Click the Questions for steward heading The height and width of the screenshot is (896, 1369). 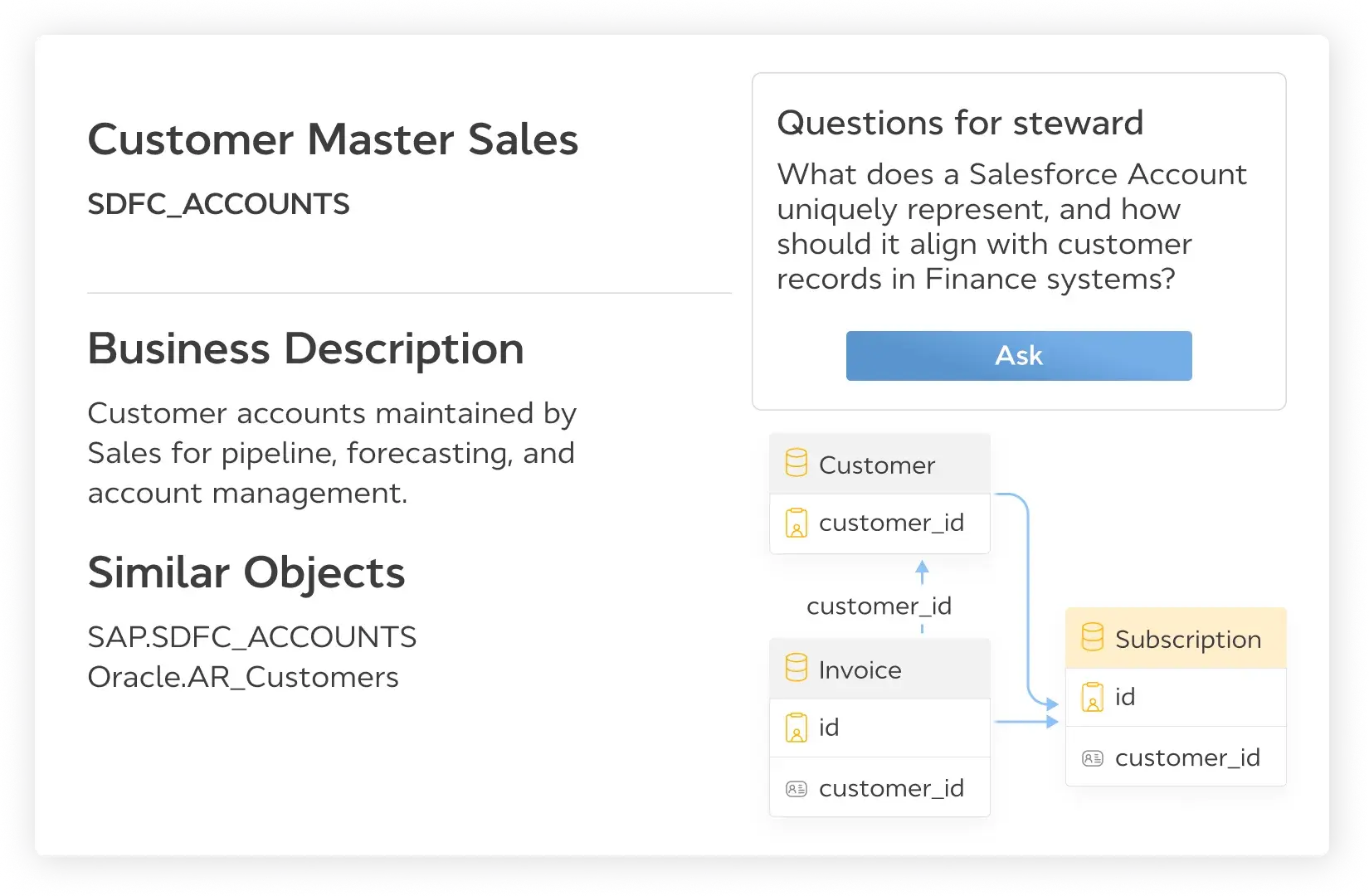(x=960, y=123)
